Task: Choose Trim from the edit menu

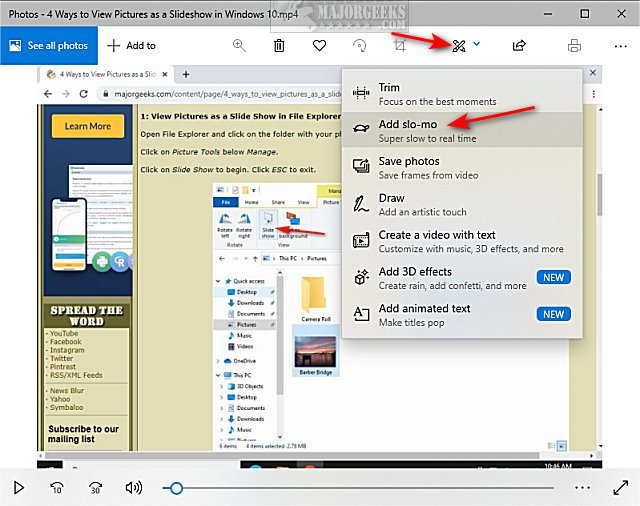Action: point(462,94)
